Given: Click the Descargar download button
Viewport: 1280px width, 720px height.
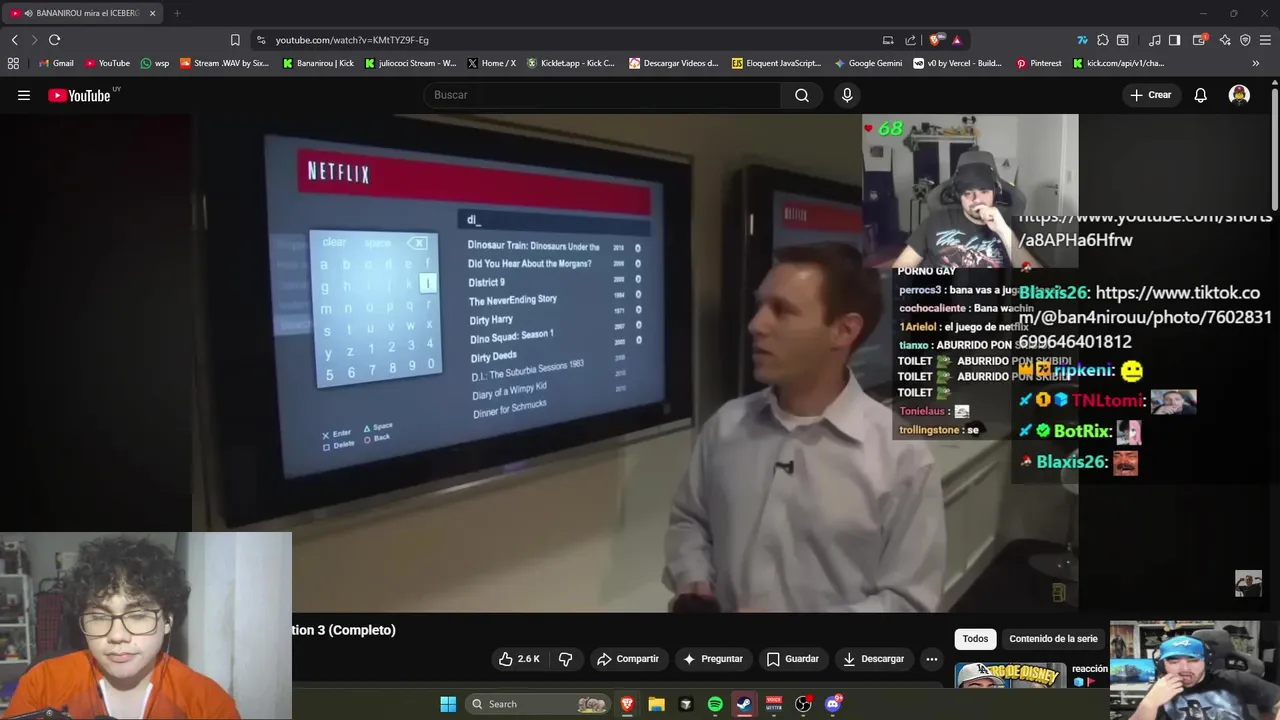Looking at the screenshot, I should [x=873, y=659].
